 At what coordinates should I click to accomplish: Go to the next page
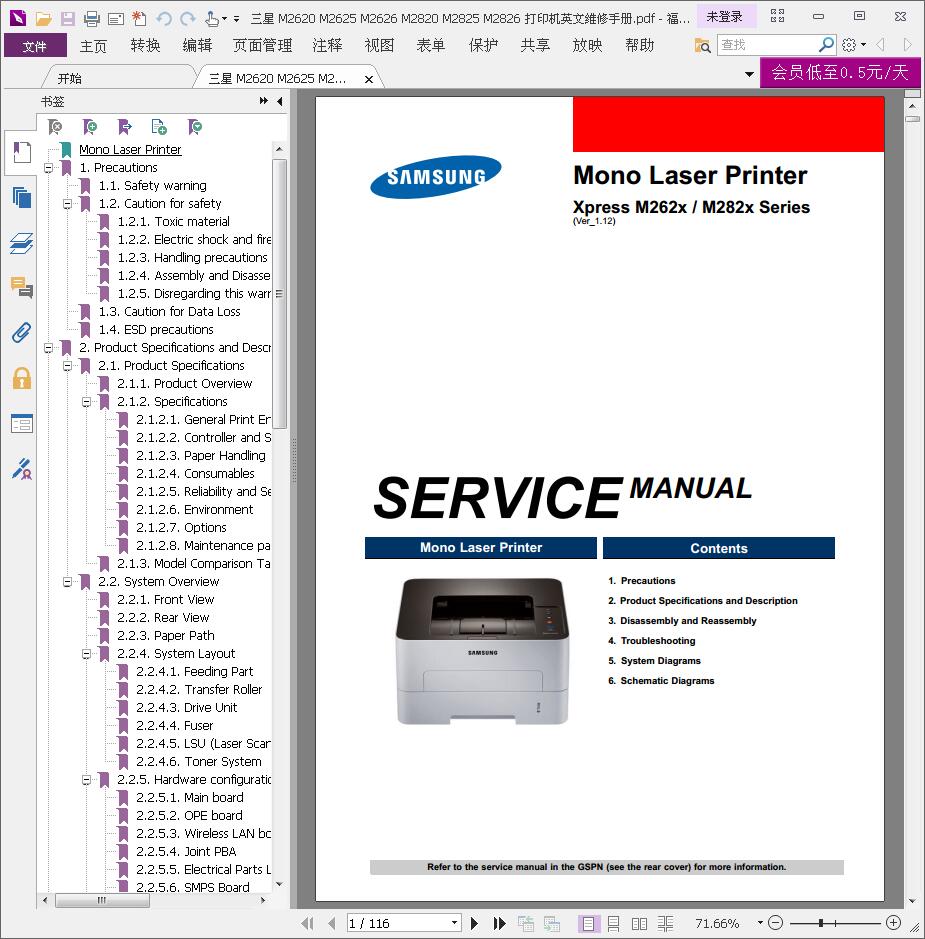(474, 923)
